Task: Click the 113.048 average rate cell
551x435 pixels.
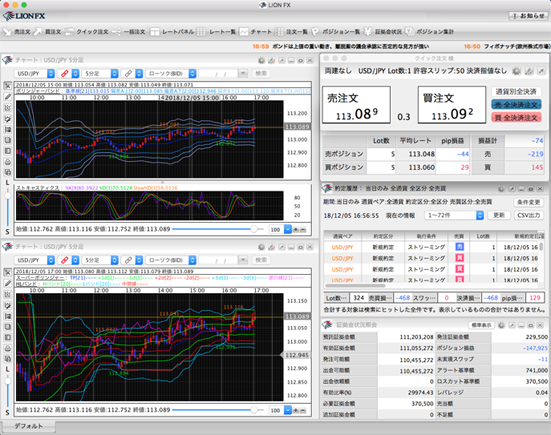Action: [x=415, y=154]
